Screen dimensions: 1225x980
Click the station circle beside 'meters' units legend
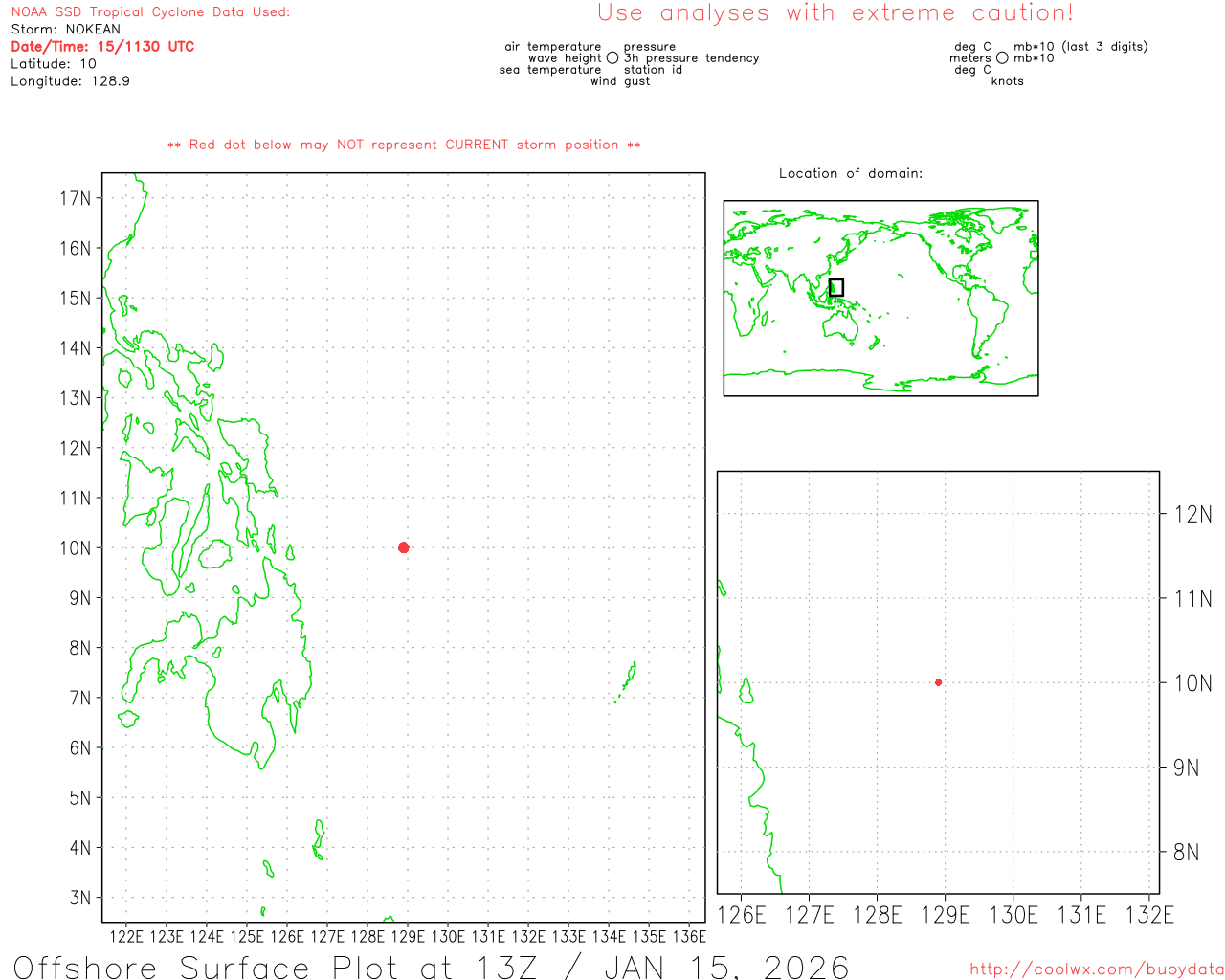pyautogui.click(x=1002, y=58)
